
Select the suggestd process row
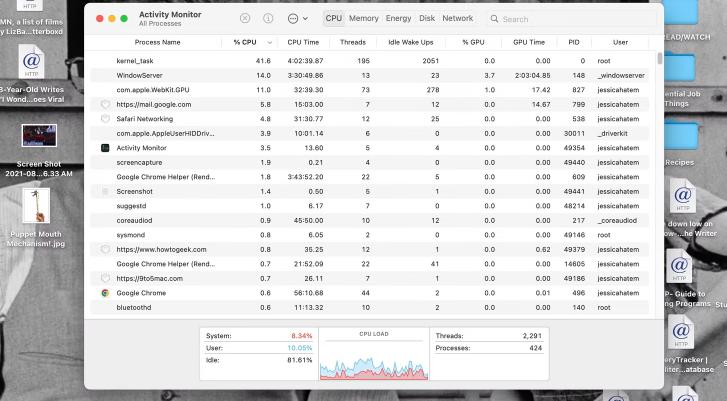click(x=370, y=206)
